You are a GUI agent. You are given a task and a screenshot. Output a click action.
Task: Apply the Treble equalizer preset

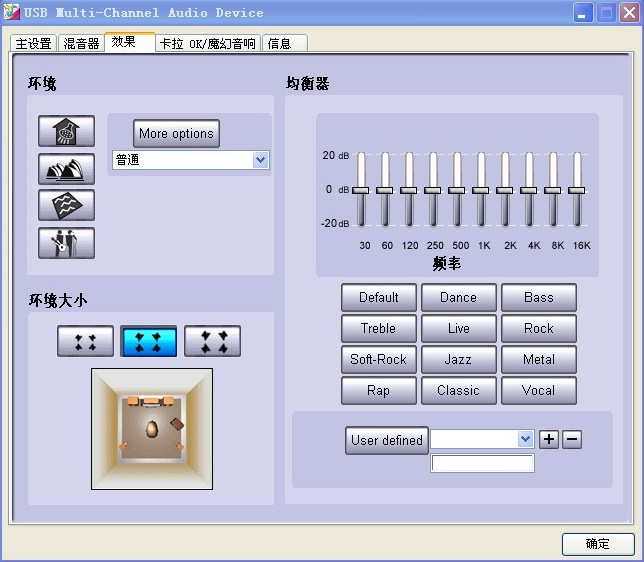[x=379, y=328]
